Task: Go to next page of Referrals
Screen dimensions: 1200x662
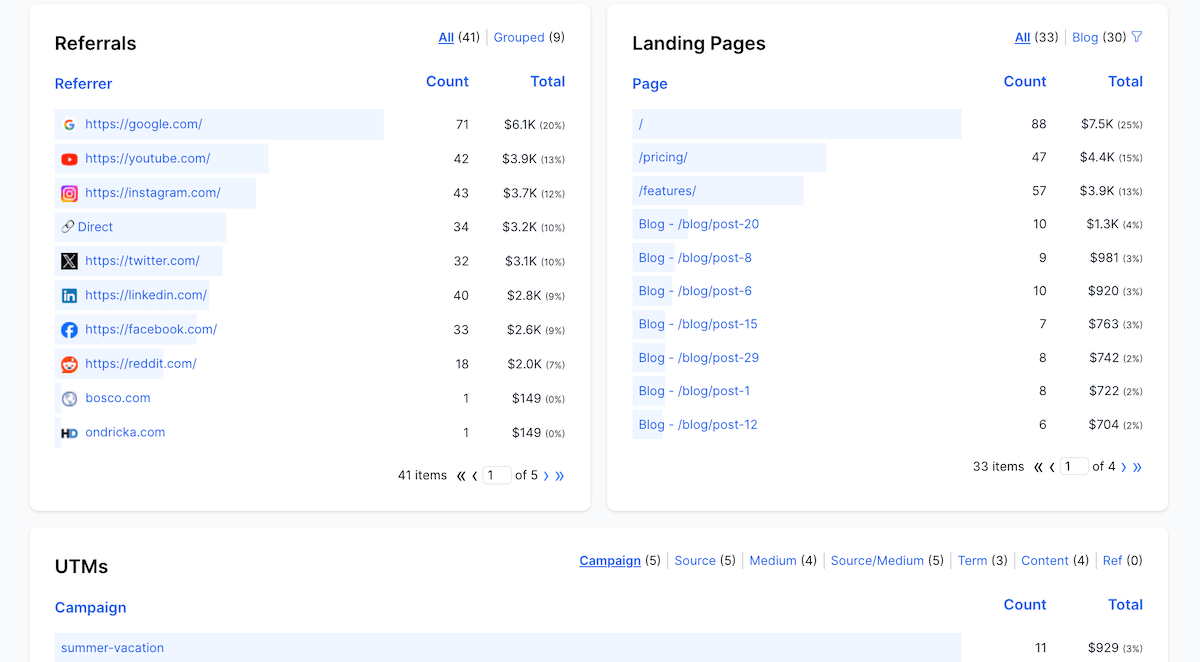Action: [546, 476]
